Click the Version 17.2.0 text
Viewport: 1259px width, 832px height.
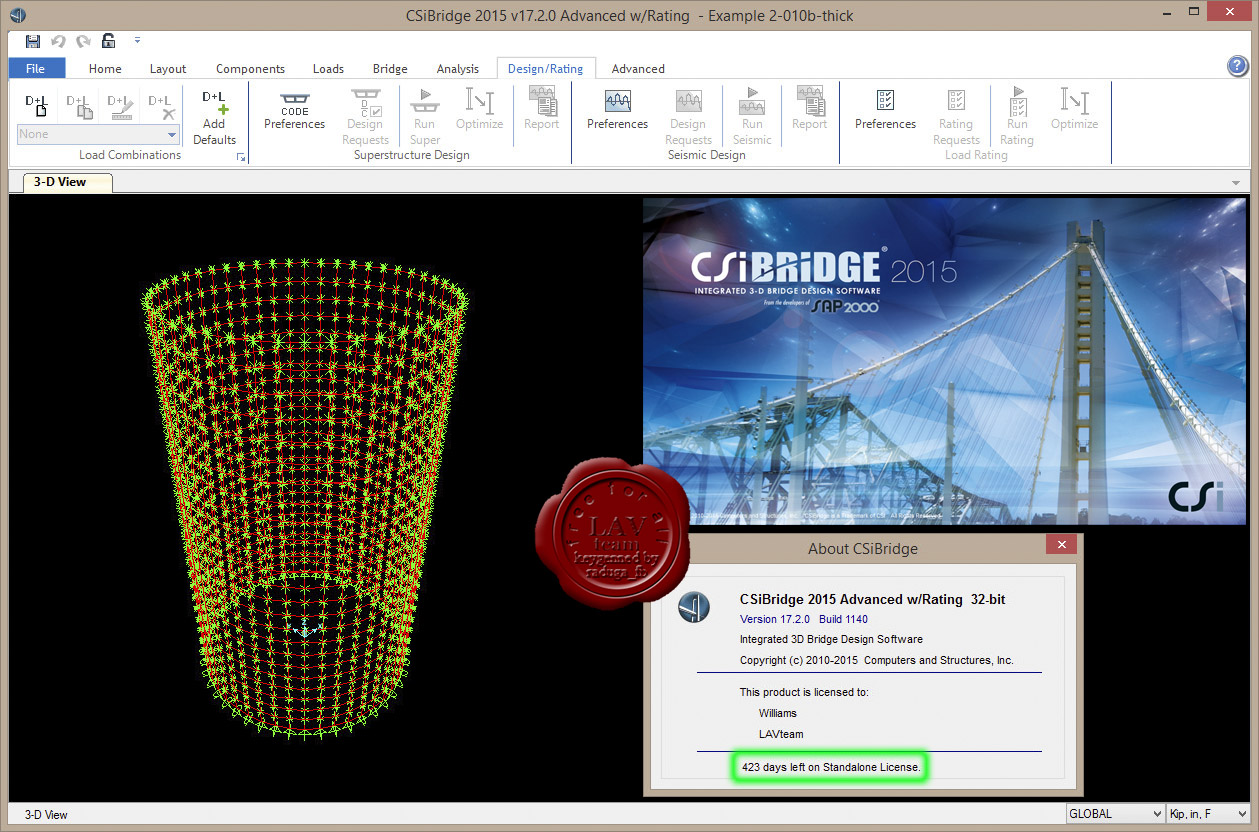click(x=775, y=619)
